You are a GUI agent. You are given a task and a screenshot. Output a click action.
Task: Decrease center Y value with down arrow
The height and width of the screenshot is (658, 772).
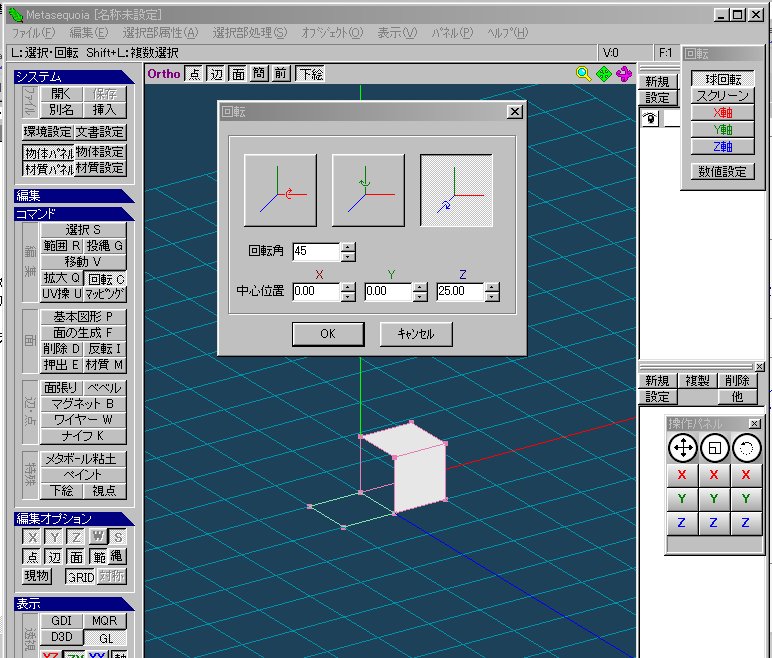click(420, 296)
